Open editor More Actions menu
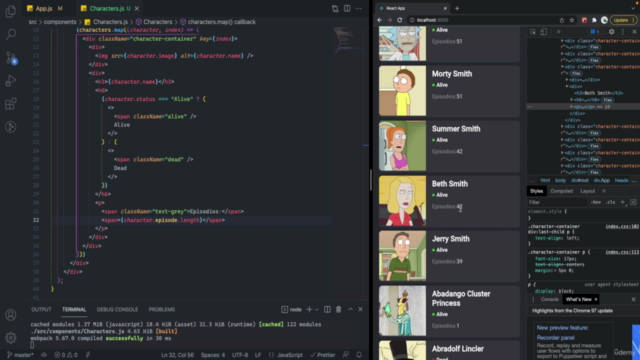The image size is (640, 360). (358, 9)
